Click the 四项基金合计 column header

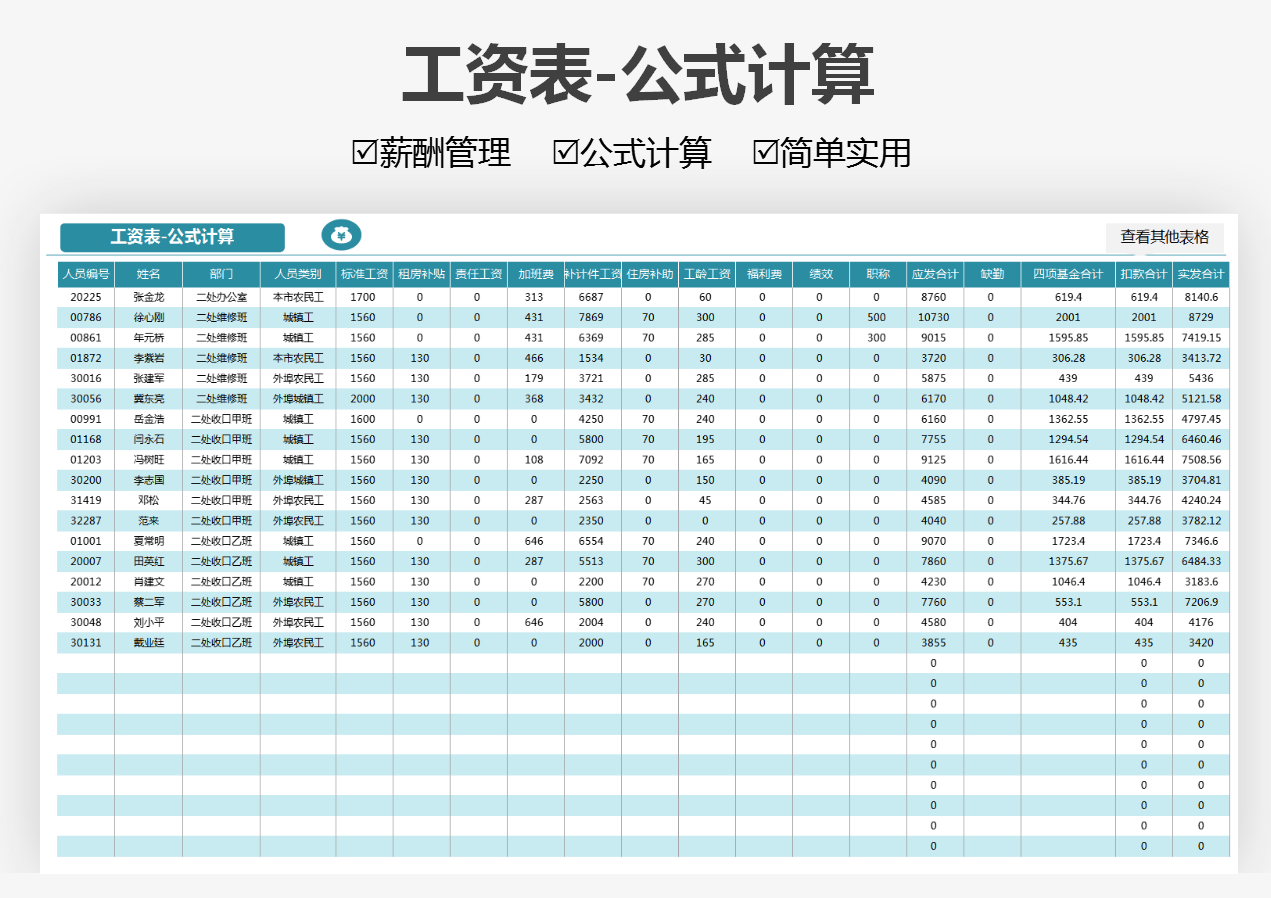(x=1066, y=273)
